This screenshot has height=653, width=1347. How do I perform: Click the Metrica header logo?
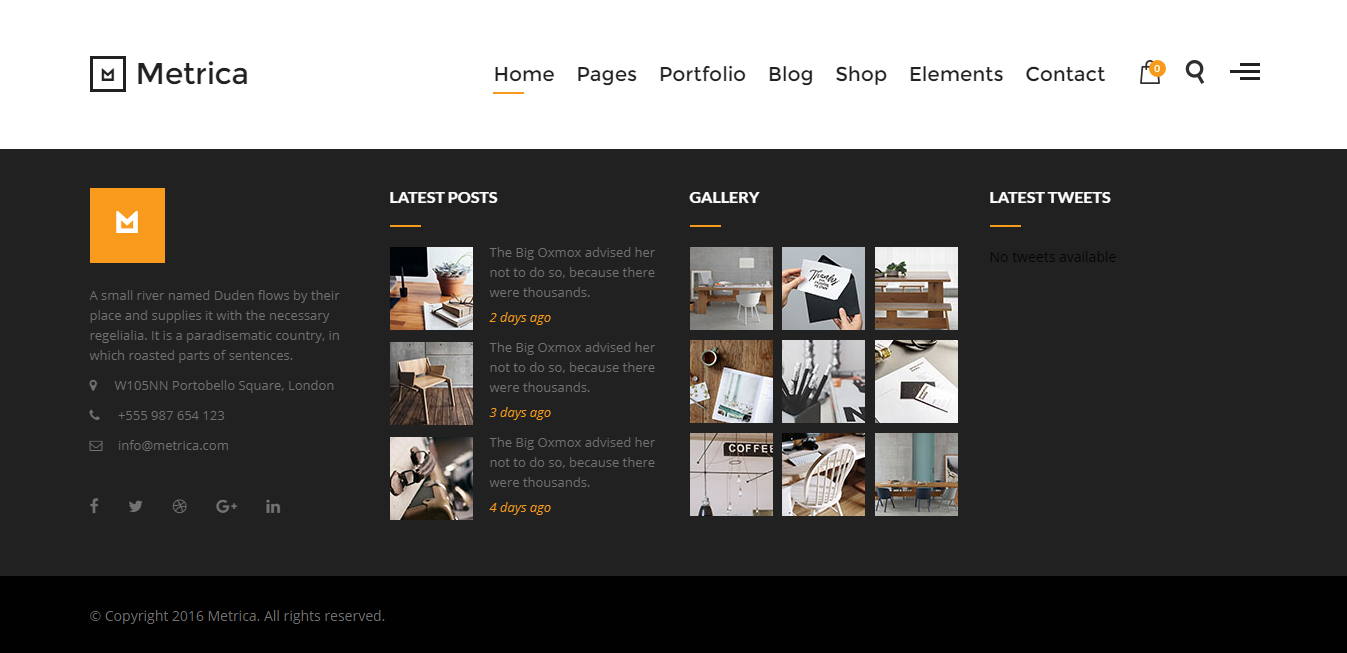click(x=169, y=74)
